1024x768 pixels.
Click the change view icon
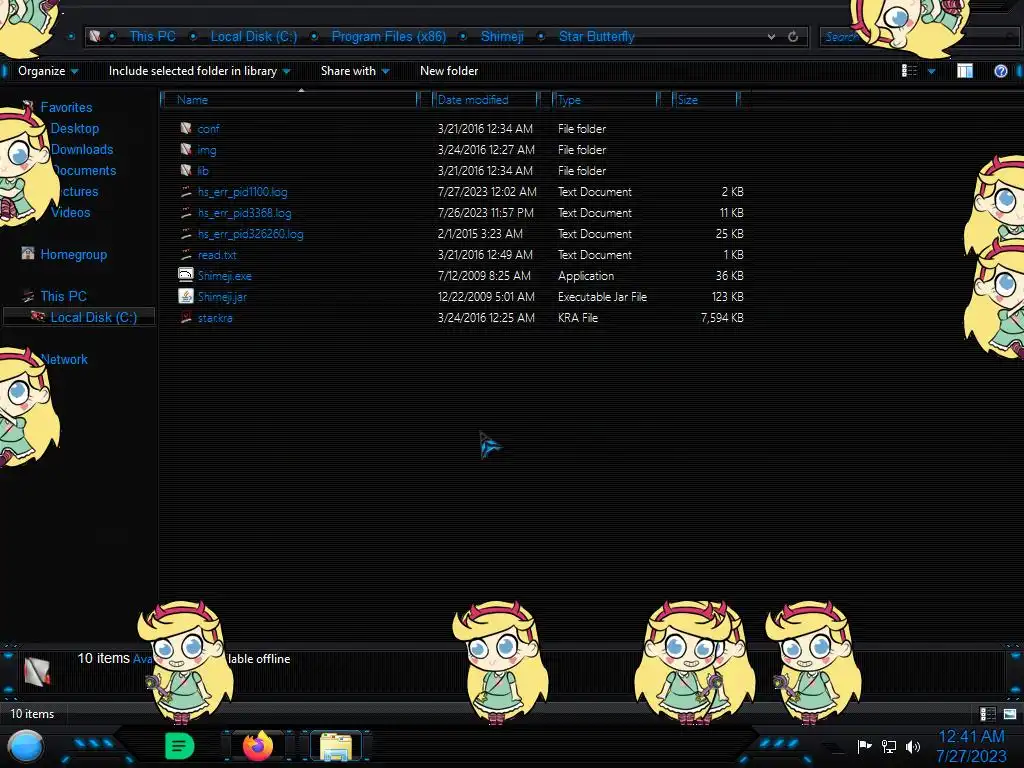(909, 71)
